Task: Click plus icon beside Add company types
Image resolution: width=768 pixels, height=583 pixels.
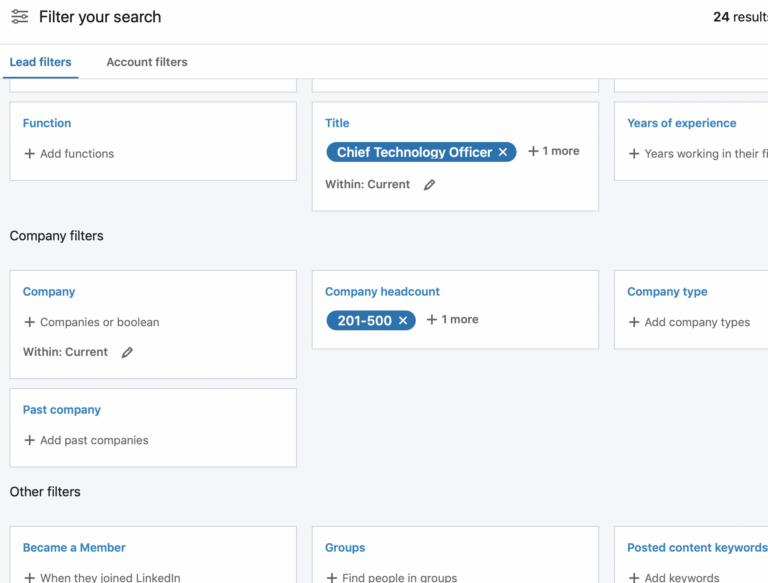Action: click(x=634, y=322)
